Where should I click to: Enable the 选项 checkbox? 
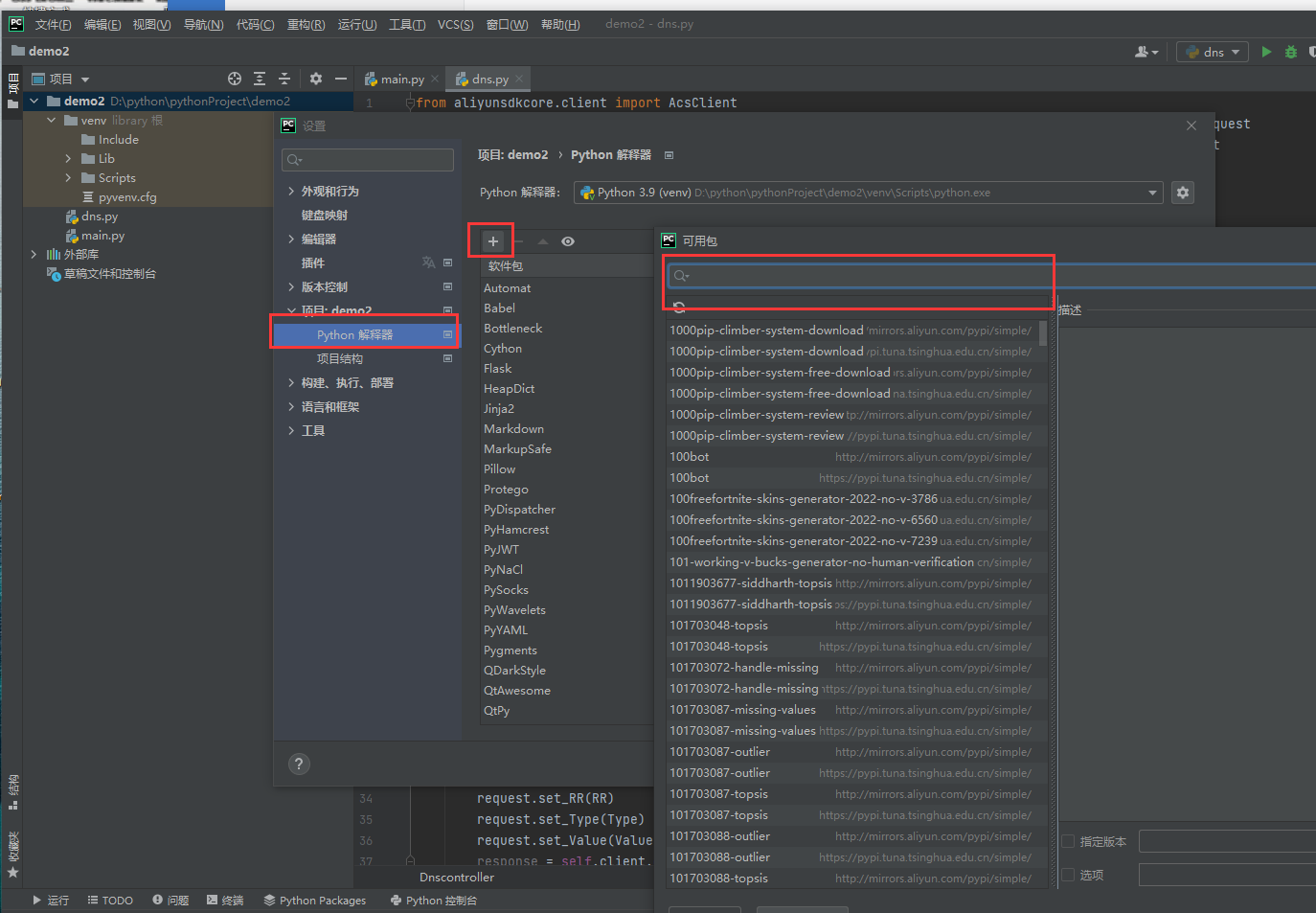(x=1068, y=875)
